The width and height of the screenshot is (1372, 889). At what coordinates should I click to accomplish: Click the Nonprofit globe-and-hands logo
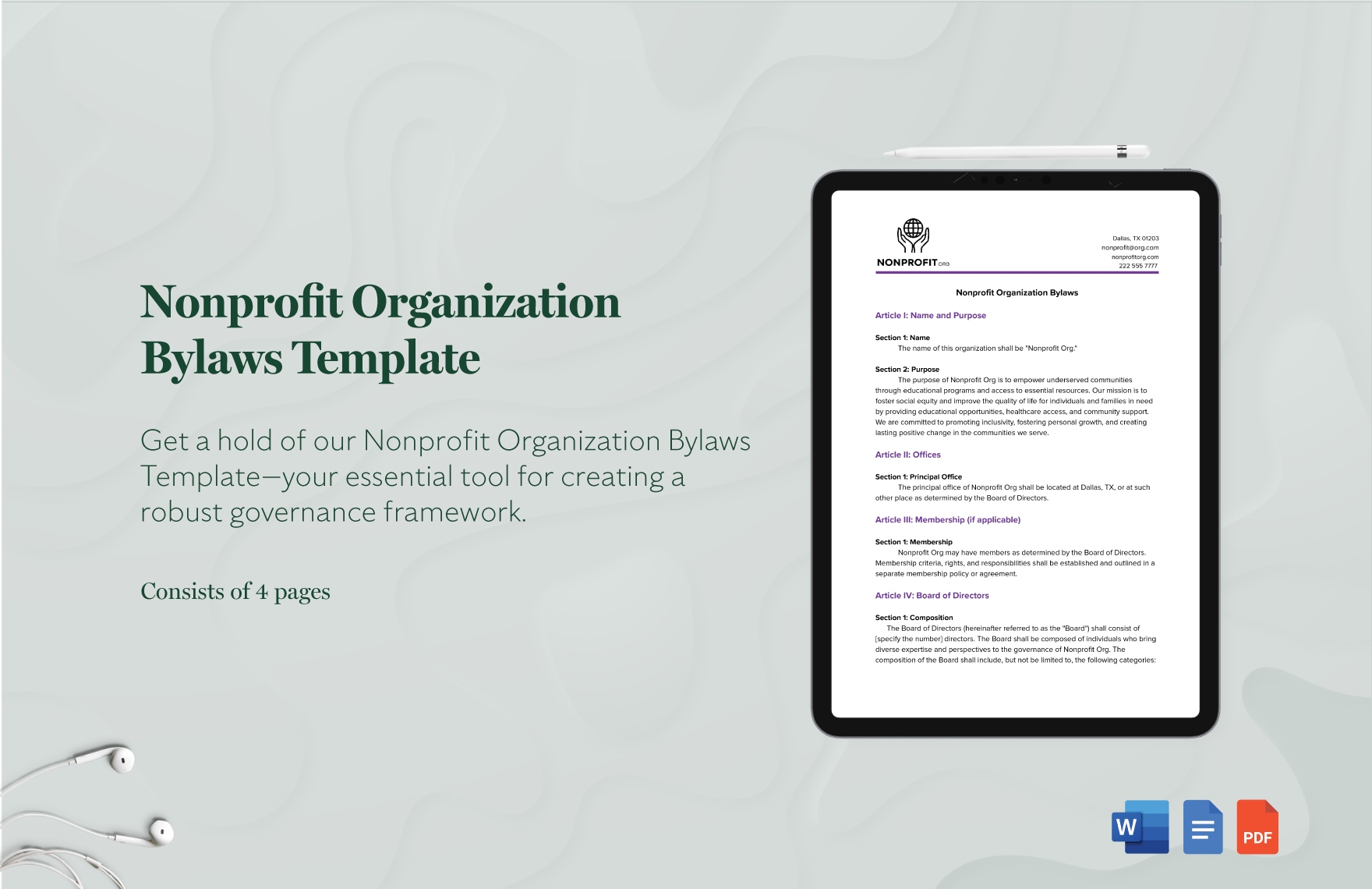click(913, 236)
